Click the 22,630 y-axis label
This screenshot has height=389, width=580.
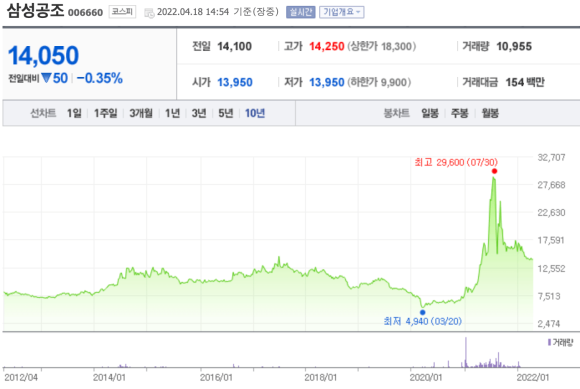(x=552, y=213)
